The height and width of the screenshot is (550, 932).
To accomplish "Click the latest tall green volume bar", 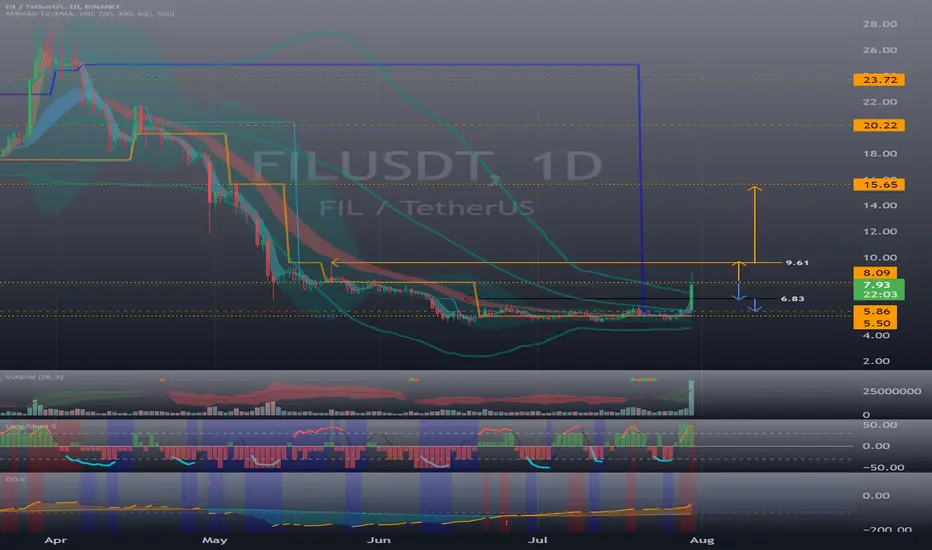I will click(x=691, y=397).
